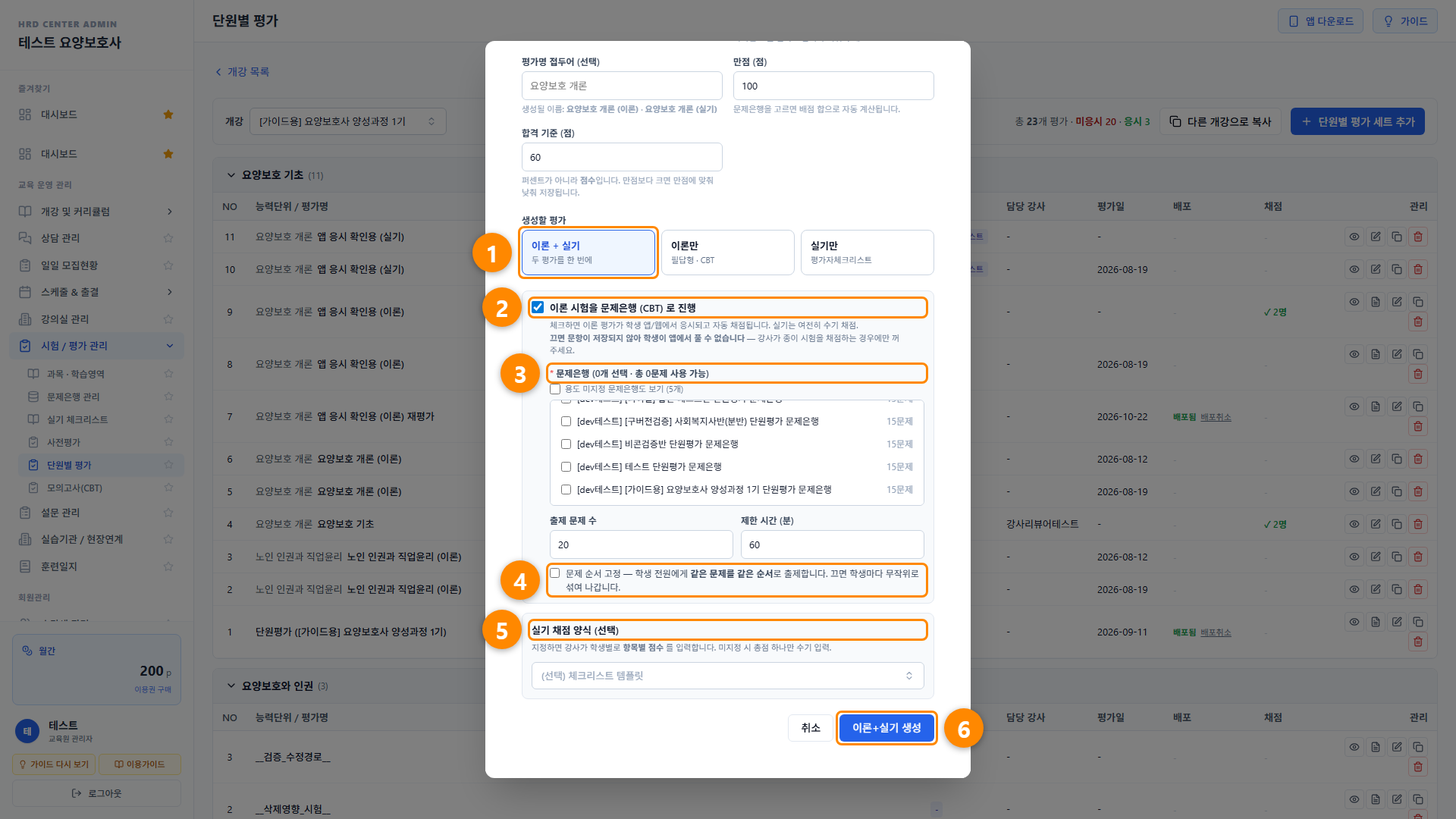Screen dimensions: 1456x819
Task: Open 실기 체크리스트 in the sidebar
Action: [x=77, y=419]
